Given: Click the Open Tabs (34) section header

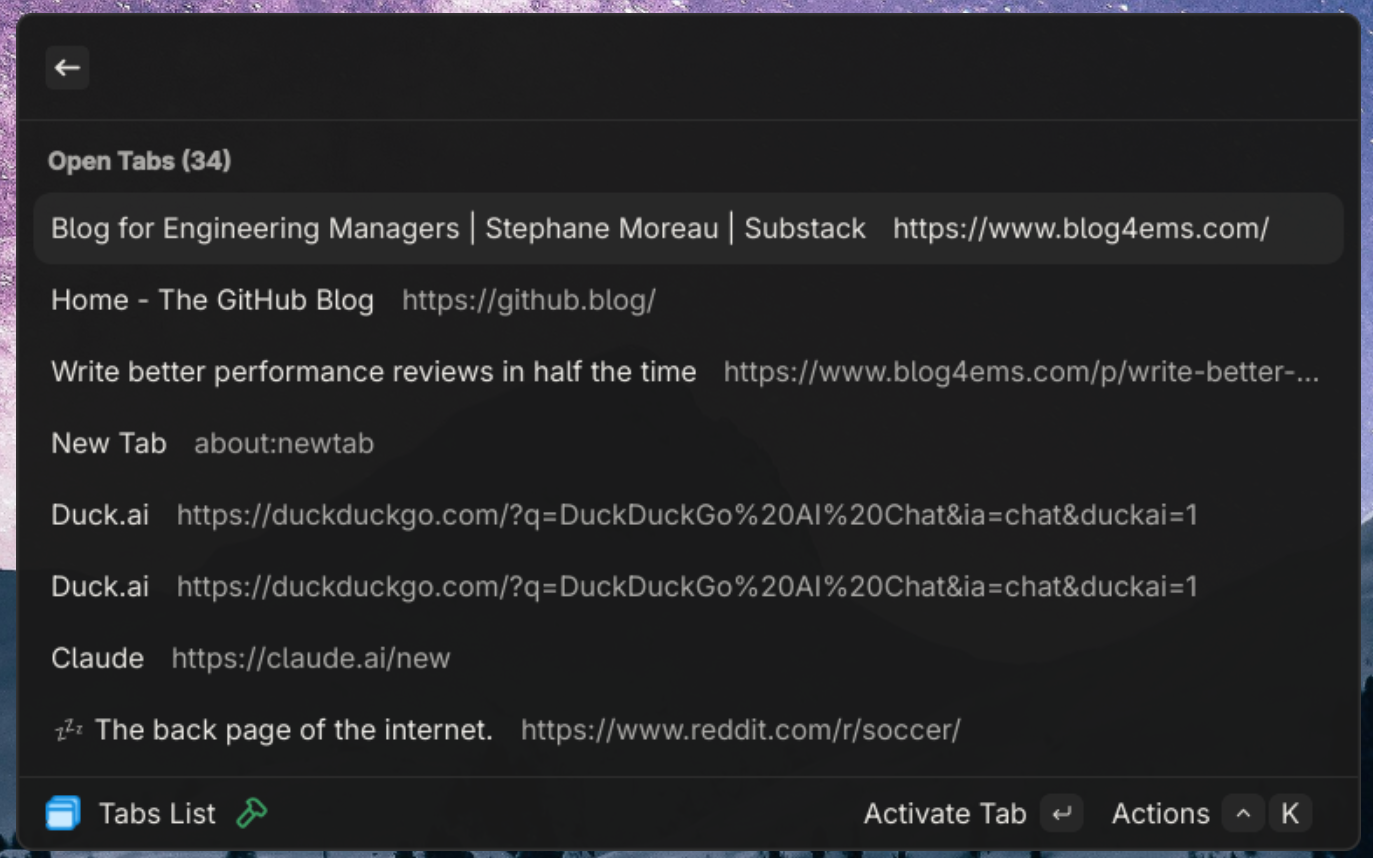Looking at the screenshot, I should pyautogui.click(x=140, y=160).
